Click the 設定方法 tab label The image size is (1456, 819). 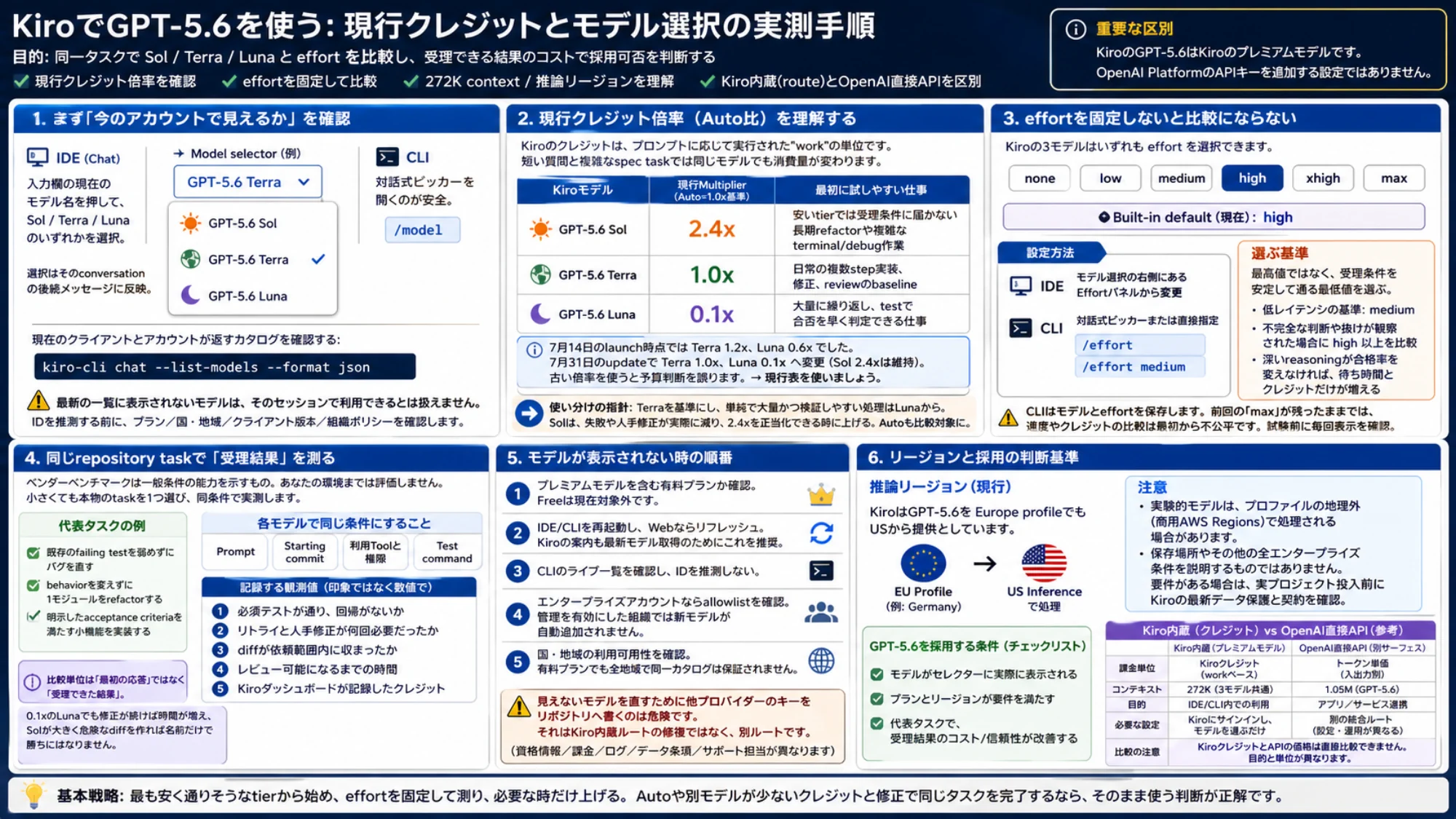pyautogui.click(x=1050, y=253)
